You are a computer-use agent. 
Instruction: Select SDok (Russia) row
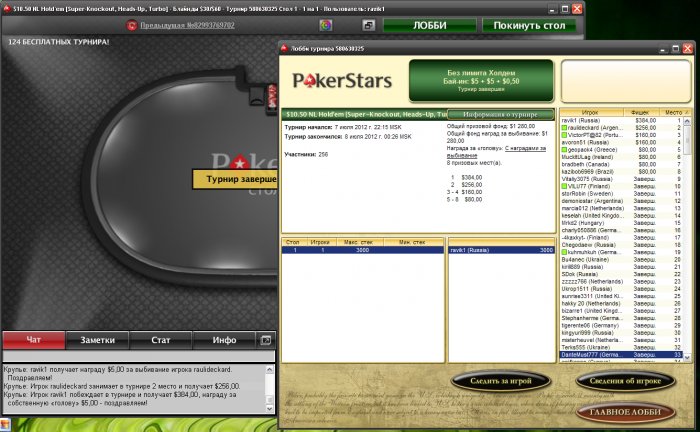[621, 274]
